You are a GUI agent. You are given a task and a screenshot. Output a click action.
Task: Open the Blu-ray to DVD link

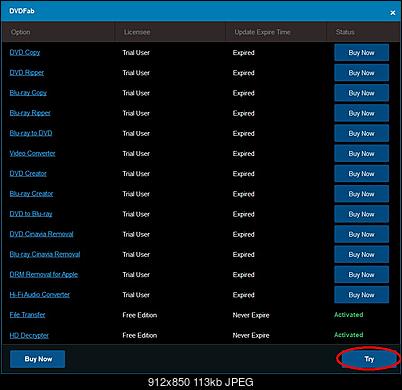[31, 133]
